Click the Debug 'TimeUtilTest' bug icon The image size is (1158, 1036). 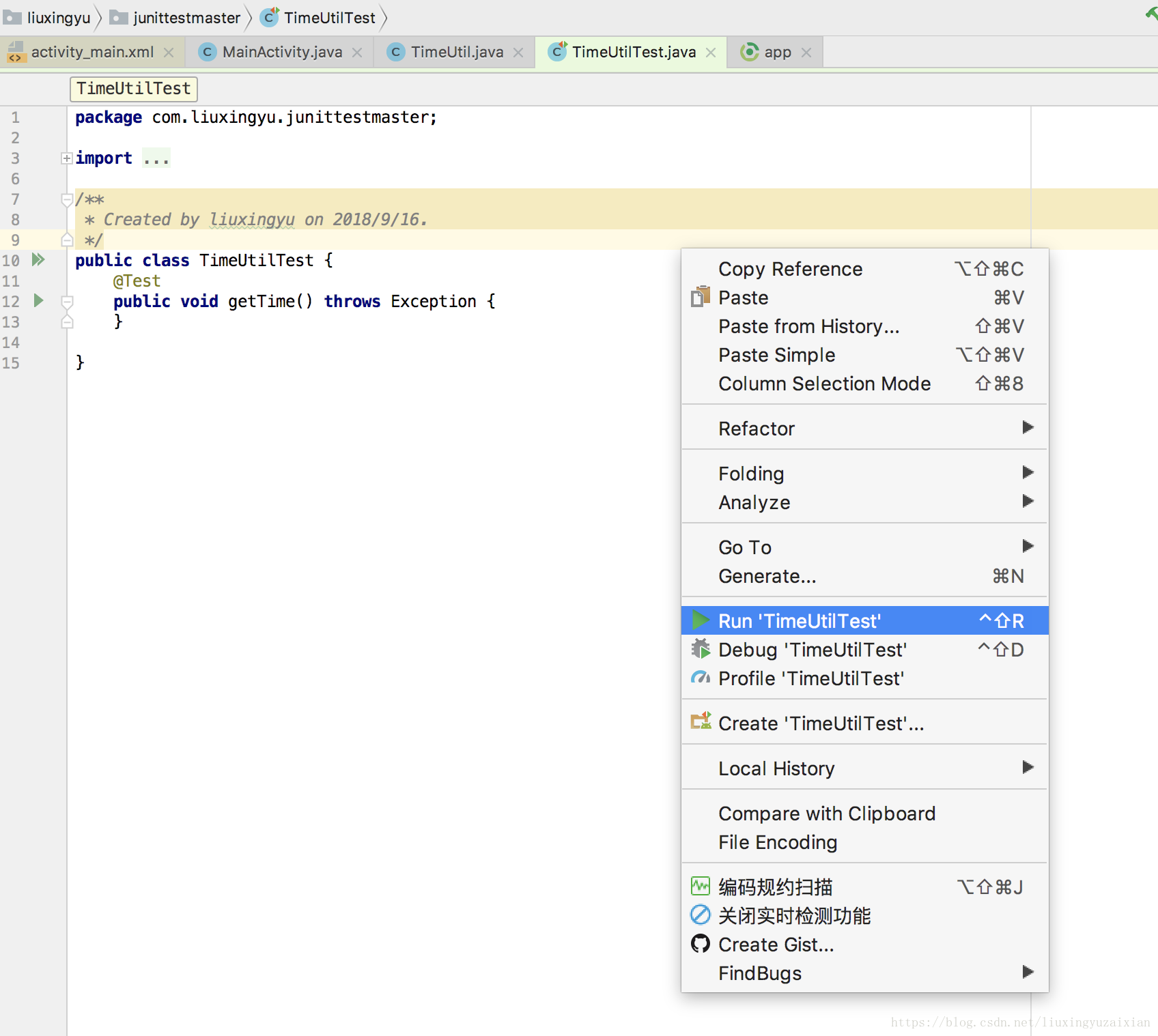[700, 649]
